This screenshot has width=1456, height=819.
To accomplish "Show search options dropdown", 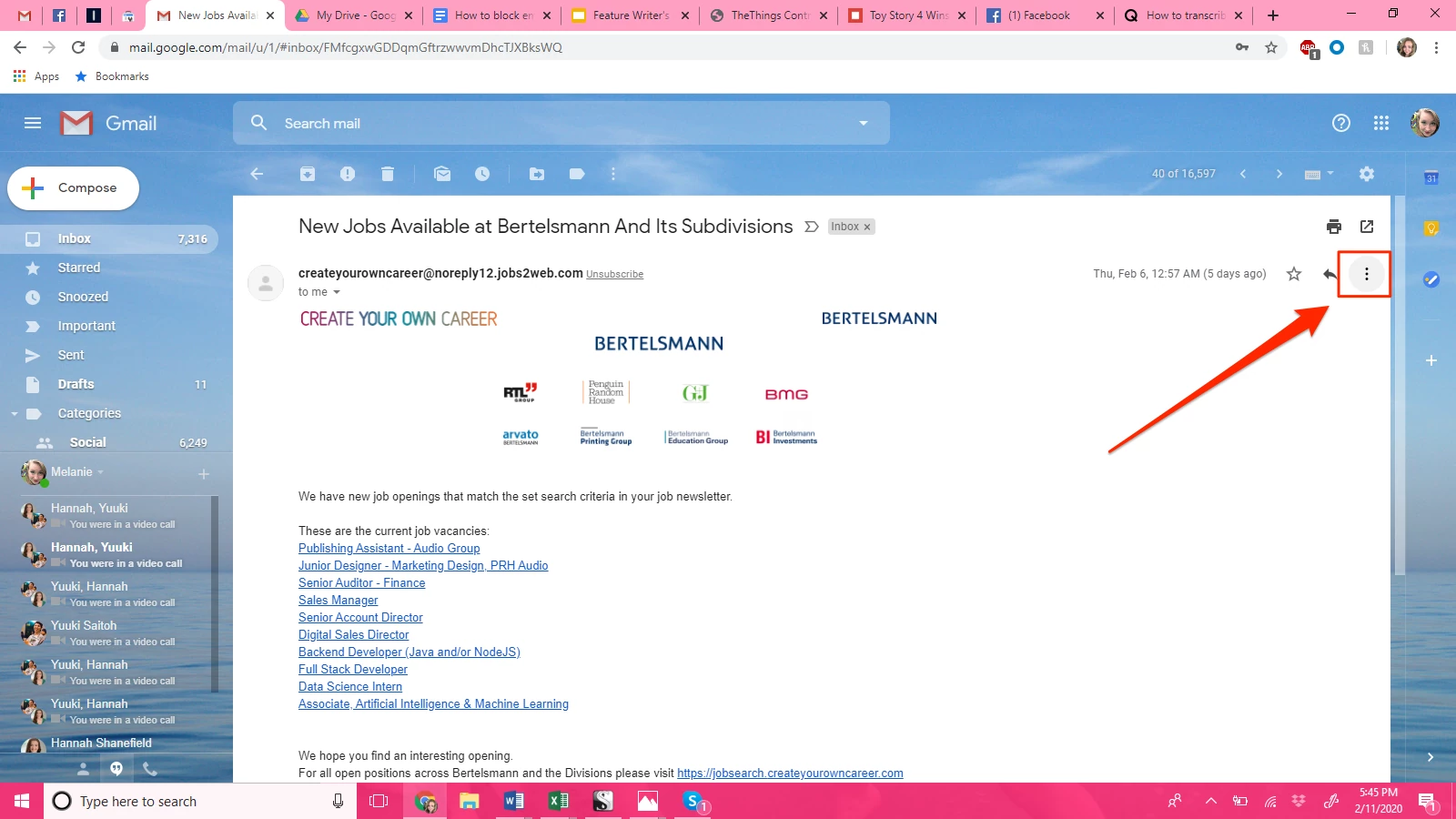I will [864, 123].
